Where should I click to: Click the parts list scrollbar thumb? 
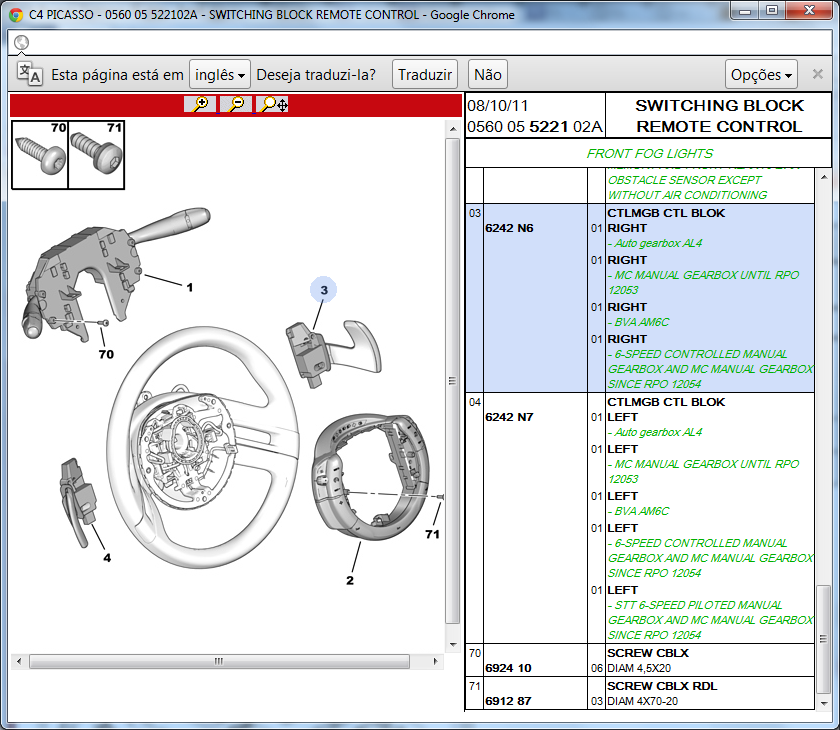(823, 640)
